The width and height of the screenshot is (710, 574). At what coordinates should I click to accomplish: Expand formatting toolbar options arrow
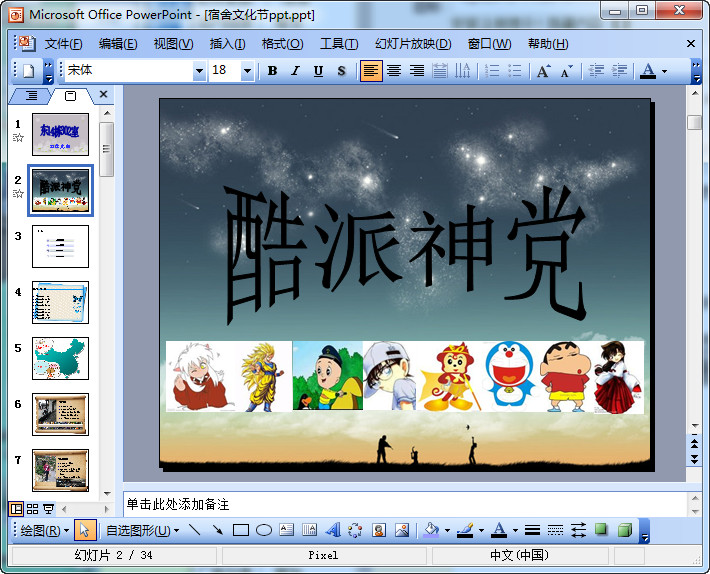tap(696, 71)
